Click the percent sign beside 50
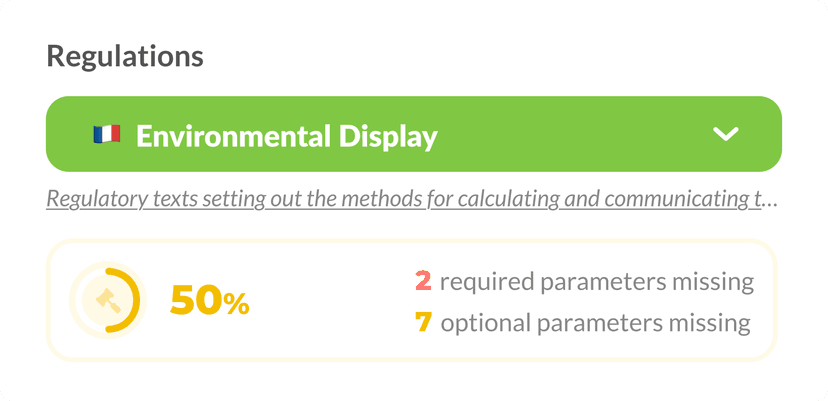828x401 pixels. point(236,304)
